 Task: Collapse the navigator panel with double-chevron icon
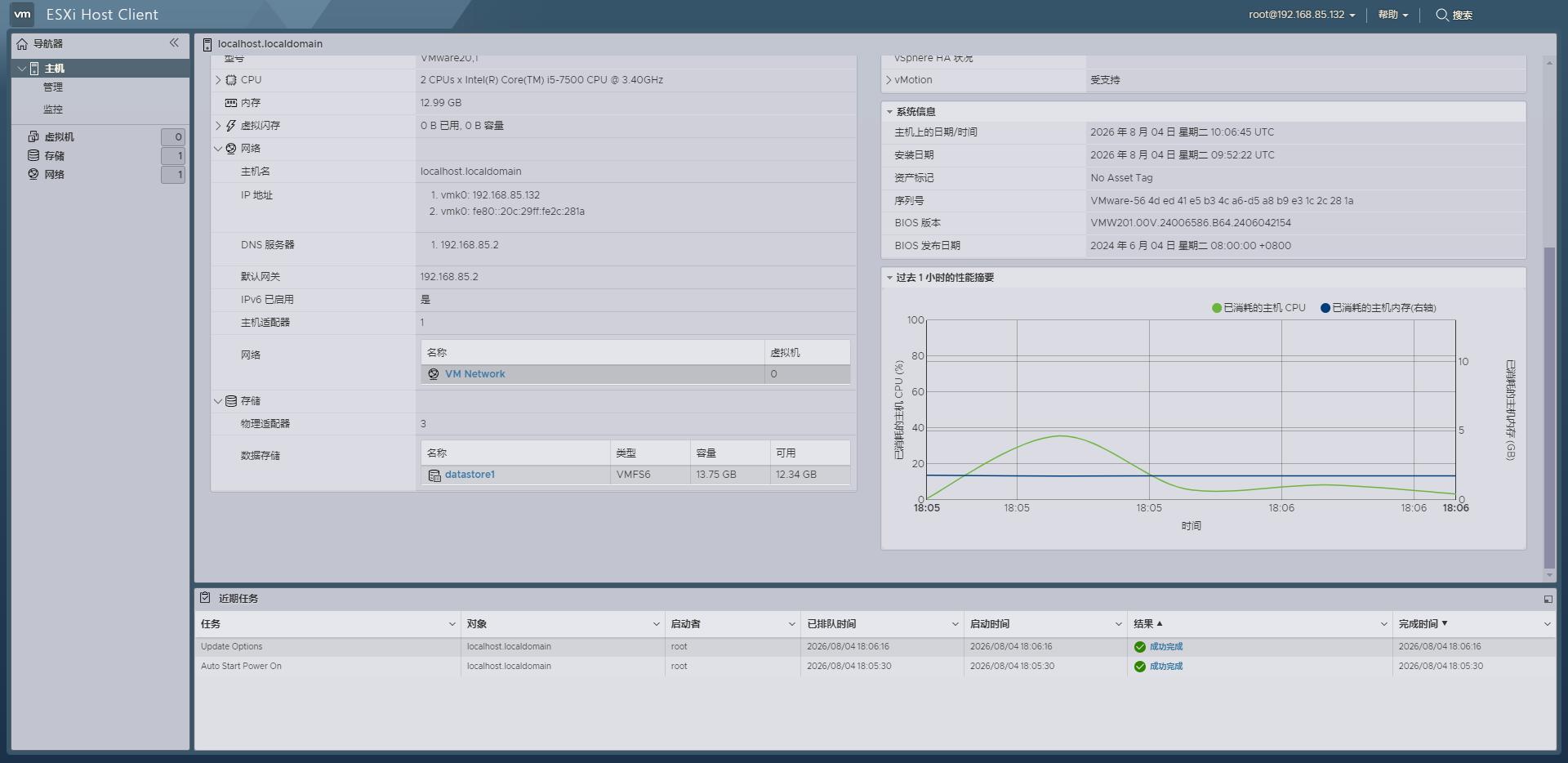tap(174, 42)
